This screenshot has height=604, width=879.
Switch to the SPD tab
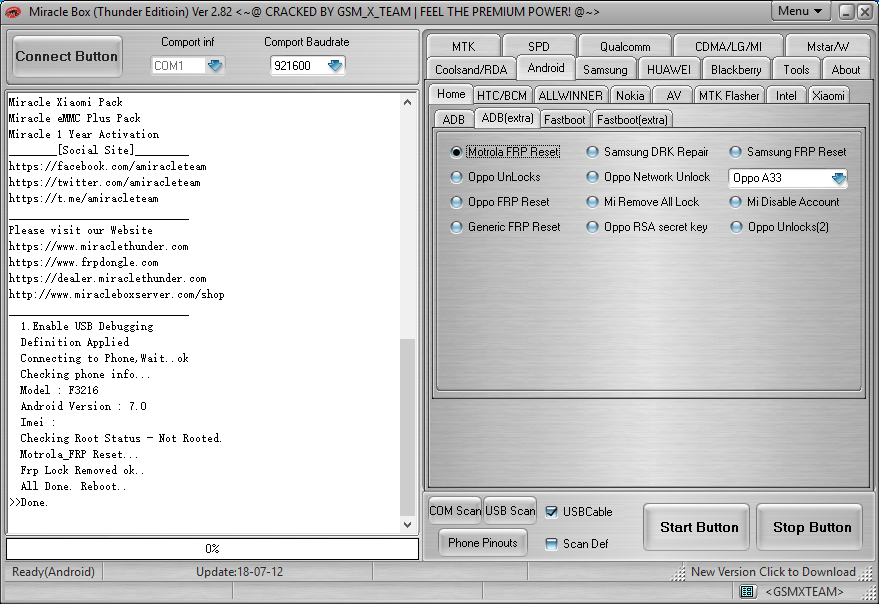[x=539, y=46]
